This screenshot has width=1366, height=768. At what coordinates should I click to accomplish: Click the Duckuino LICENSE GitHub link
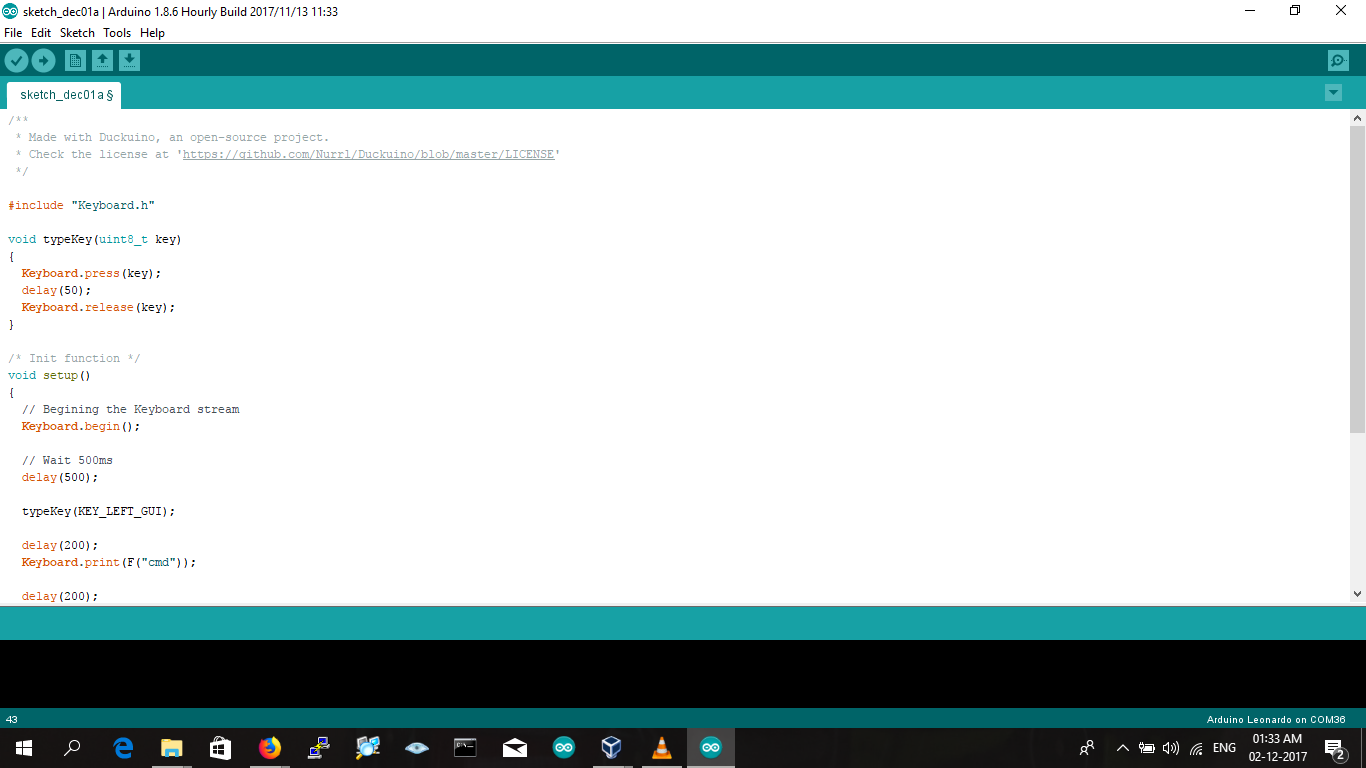tap(369, 154)
